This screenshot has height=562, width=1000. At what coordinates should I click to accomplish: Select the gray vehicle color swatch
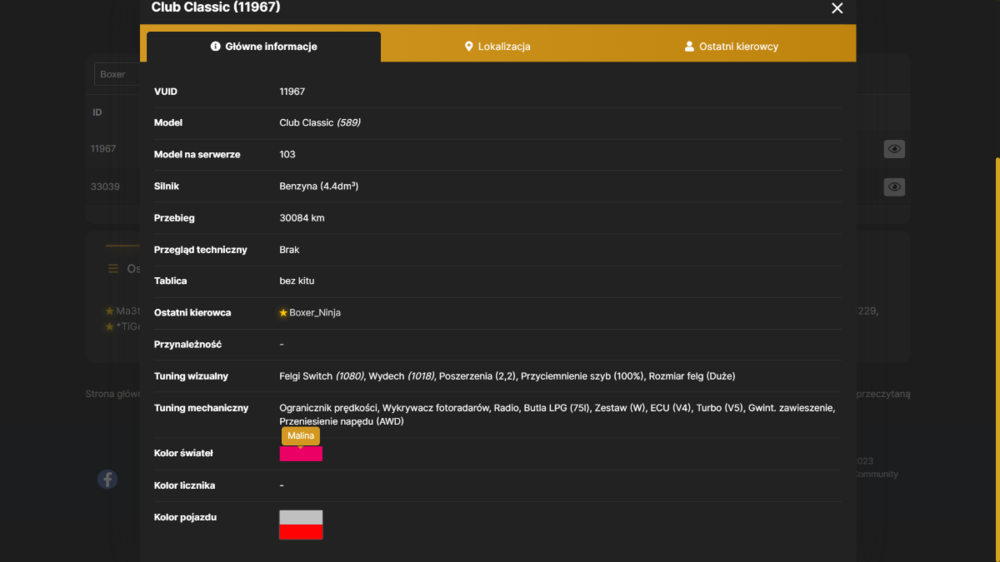[301, 517]
